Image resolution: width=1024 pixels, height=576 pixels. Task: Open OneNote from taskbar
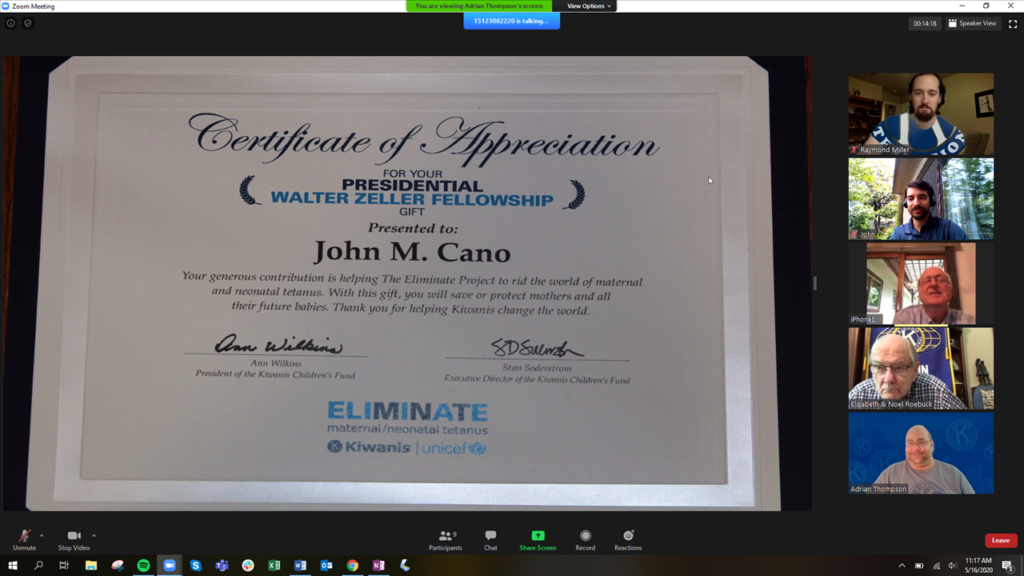[x=379, y=566]
